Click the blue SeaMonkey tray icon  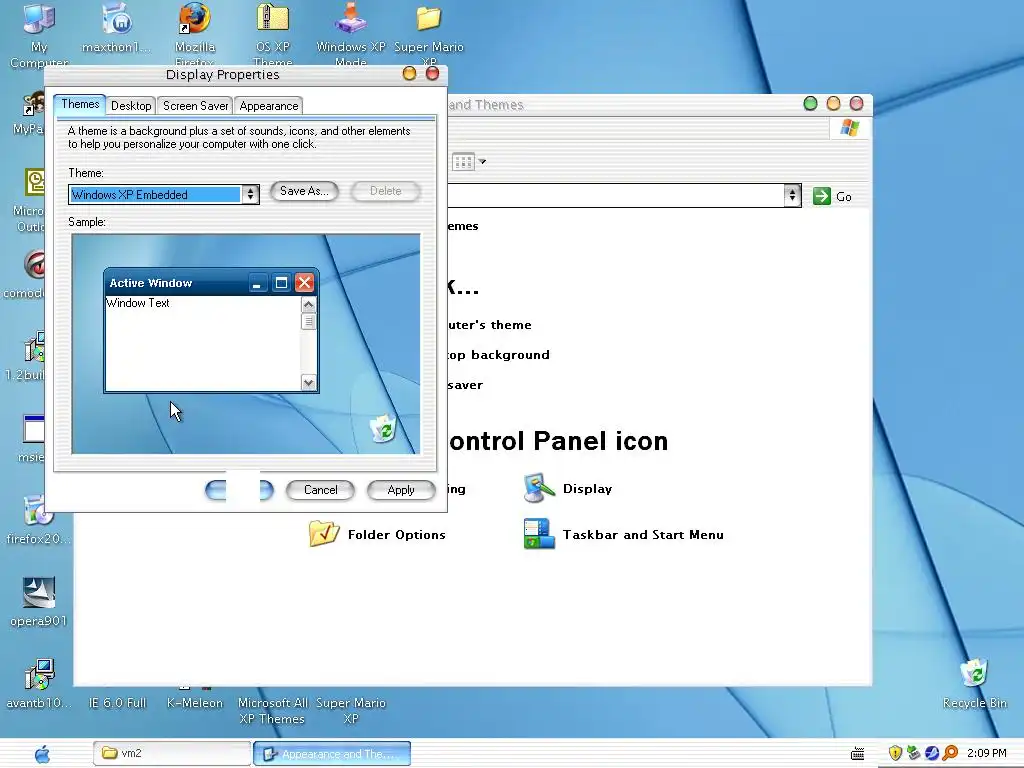932,753
